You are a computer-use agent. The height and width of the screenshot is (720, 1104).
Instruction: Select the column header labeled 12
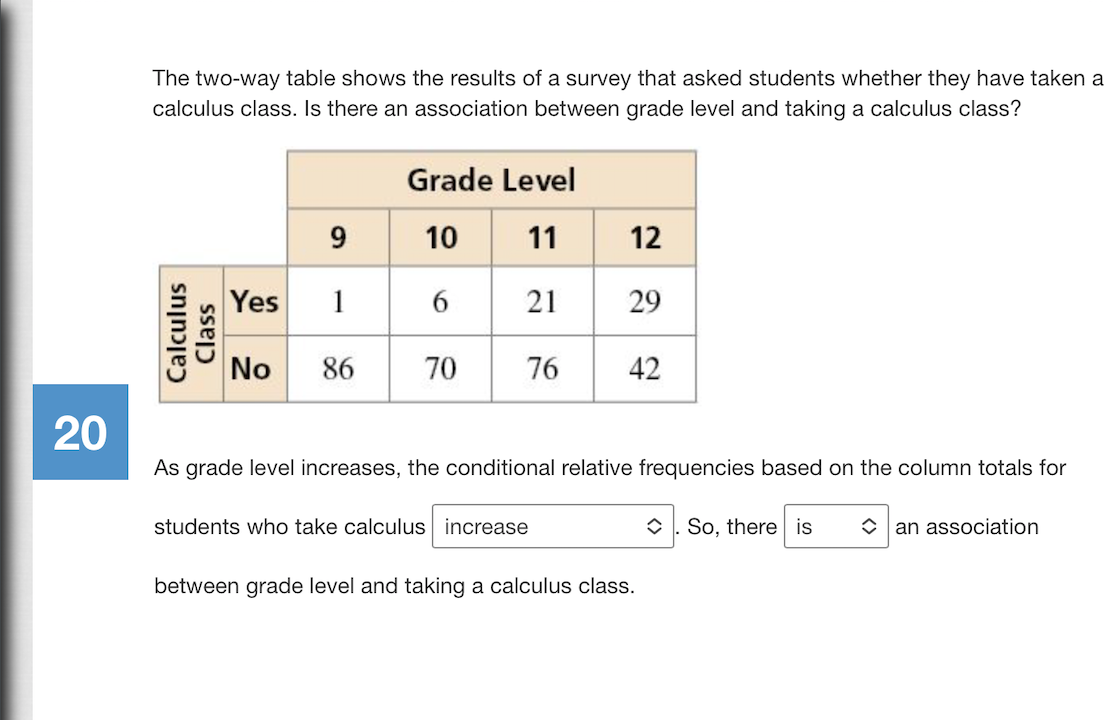644,237
